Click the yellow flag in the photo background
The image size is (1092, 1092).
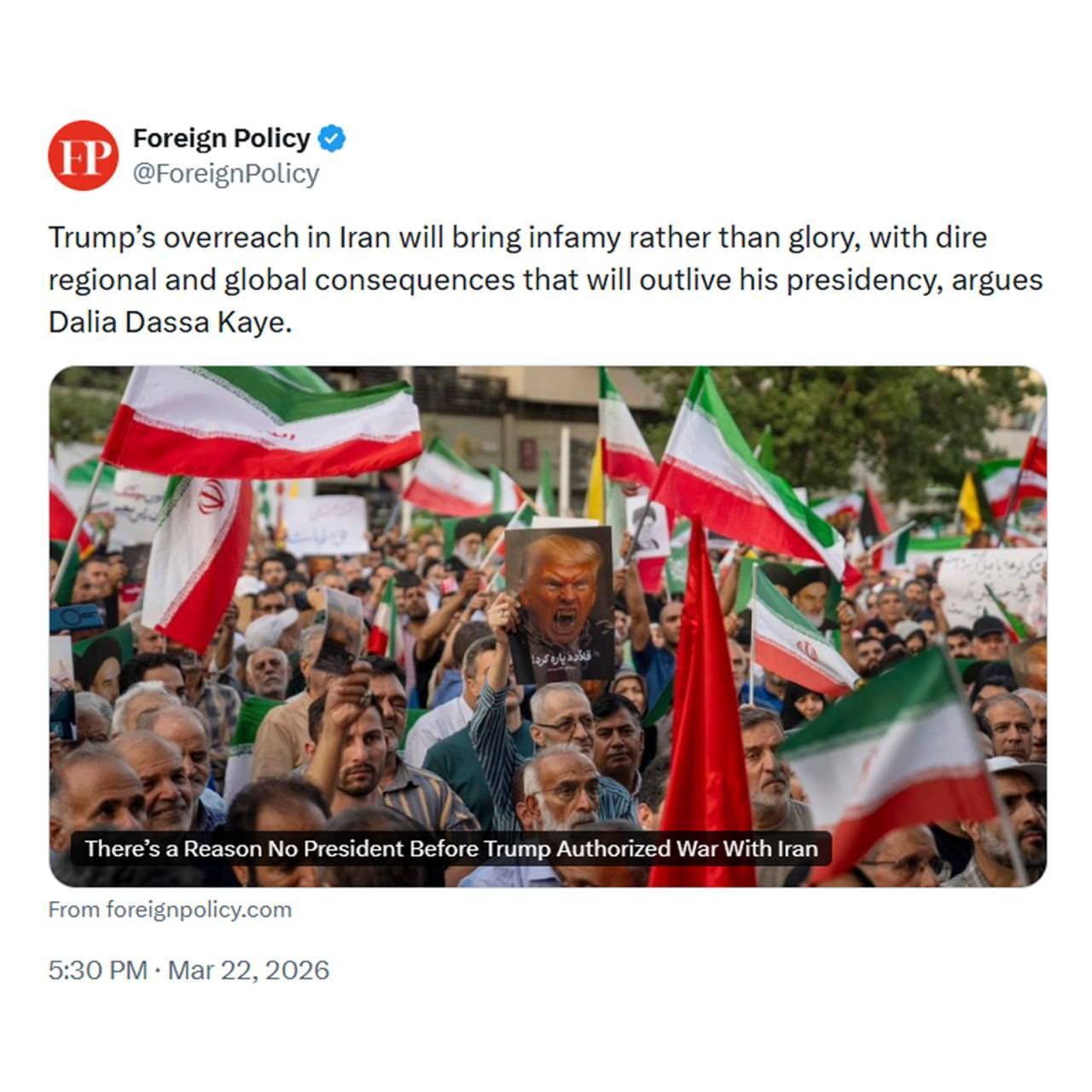(x=971, y=503)
